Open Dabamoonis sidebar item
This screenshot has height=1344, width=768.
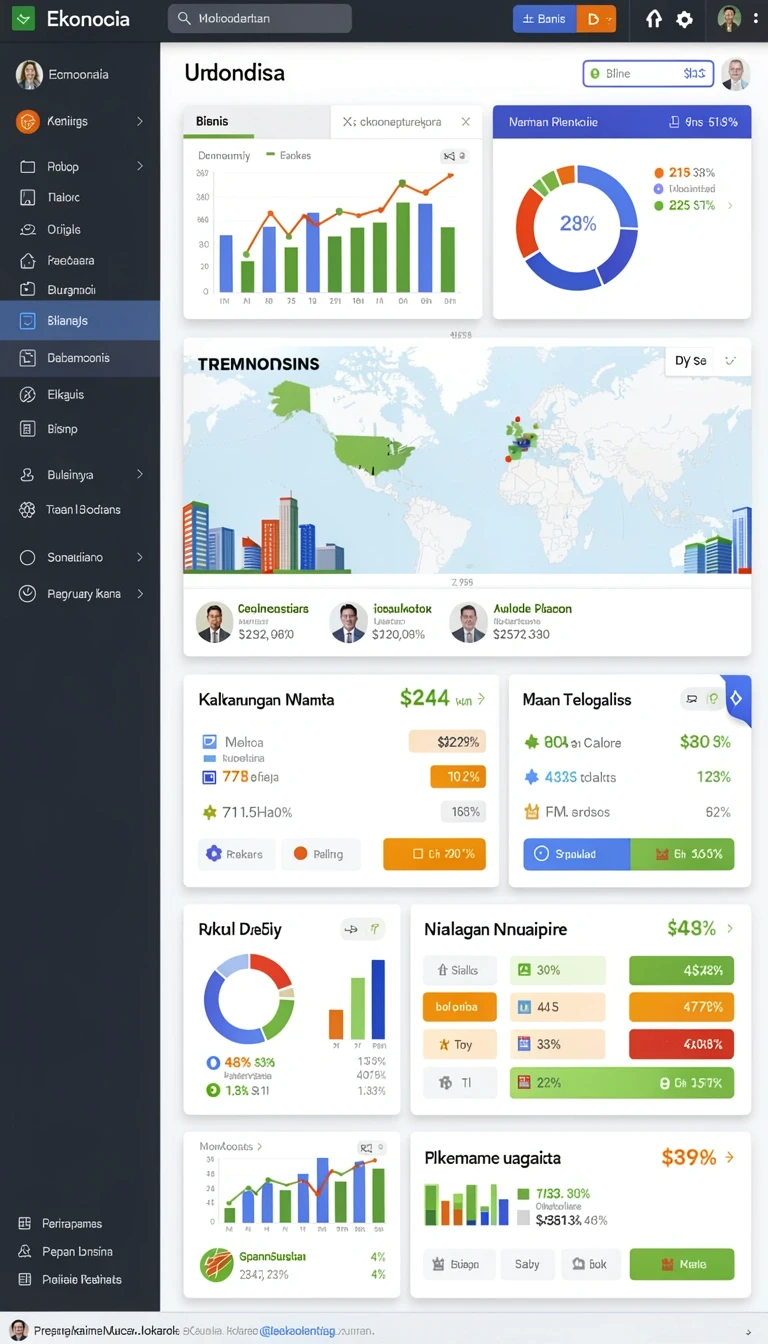click(x=80, y=357)
